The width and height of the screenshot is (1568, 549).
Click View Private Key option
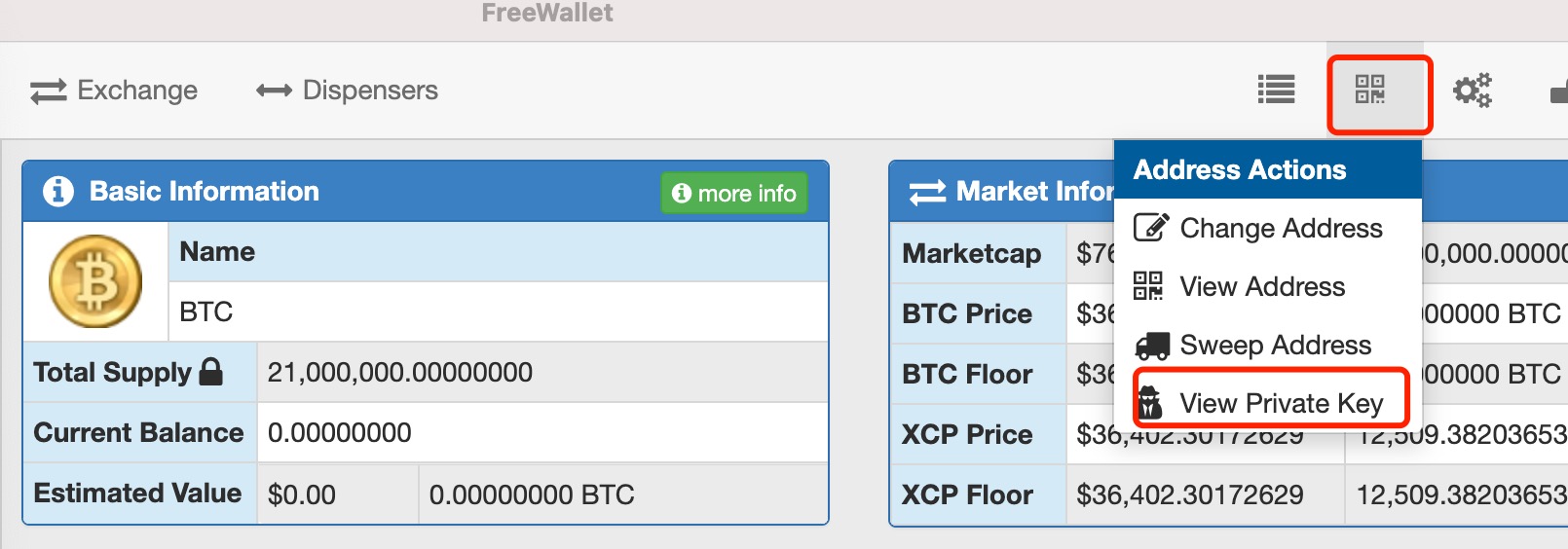tap(1280, 403)
